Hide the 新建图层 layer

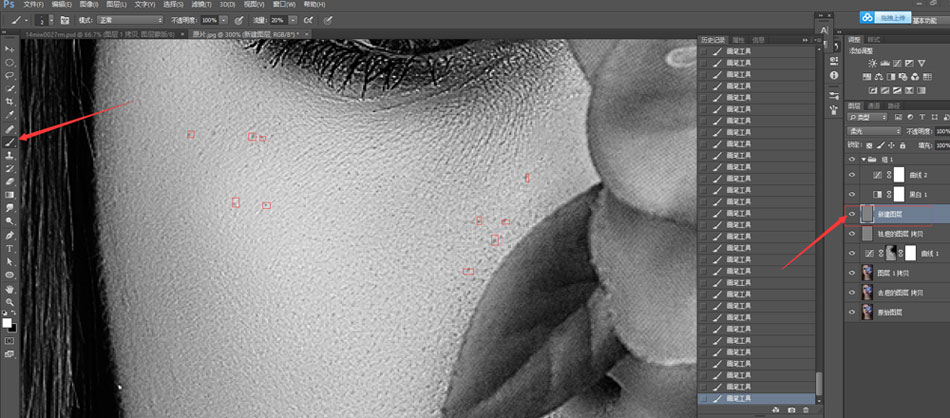[x=852, y=214]
